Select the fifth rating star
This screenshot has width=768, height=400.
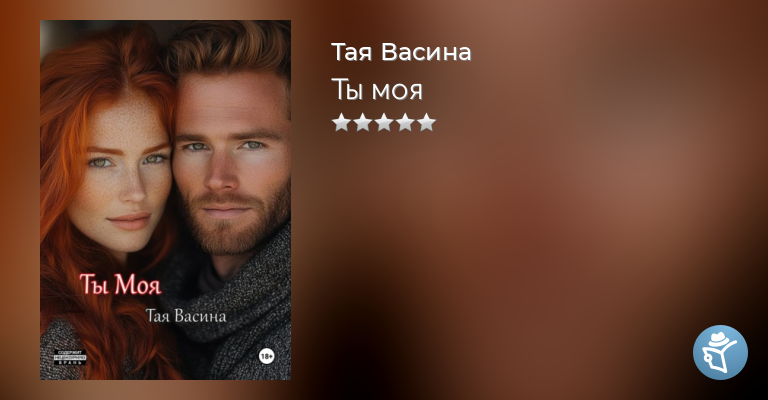point(427,122)
